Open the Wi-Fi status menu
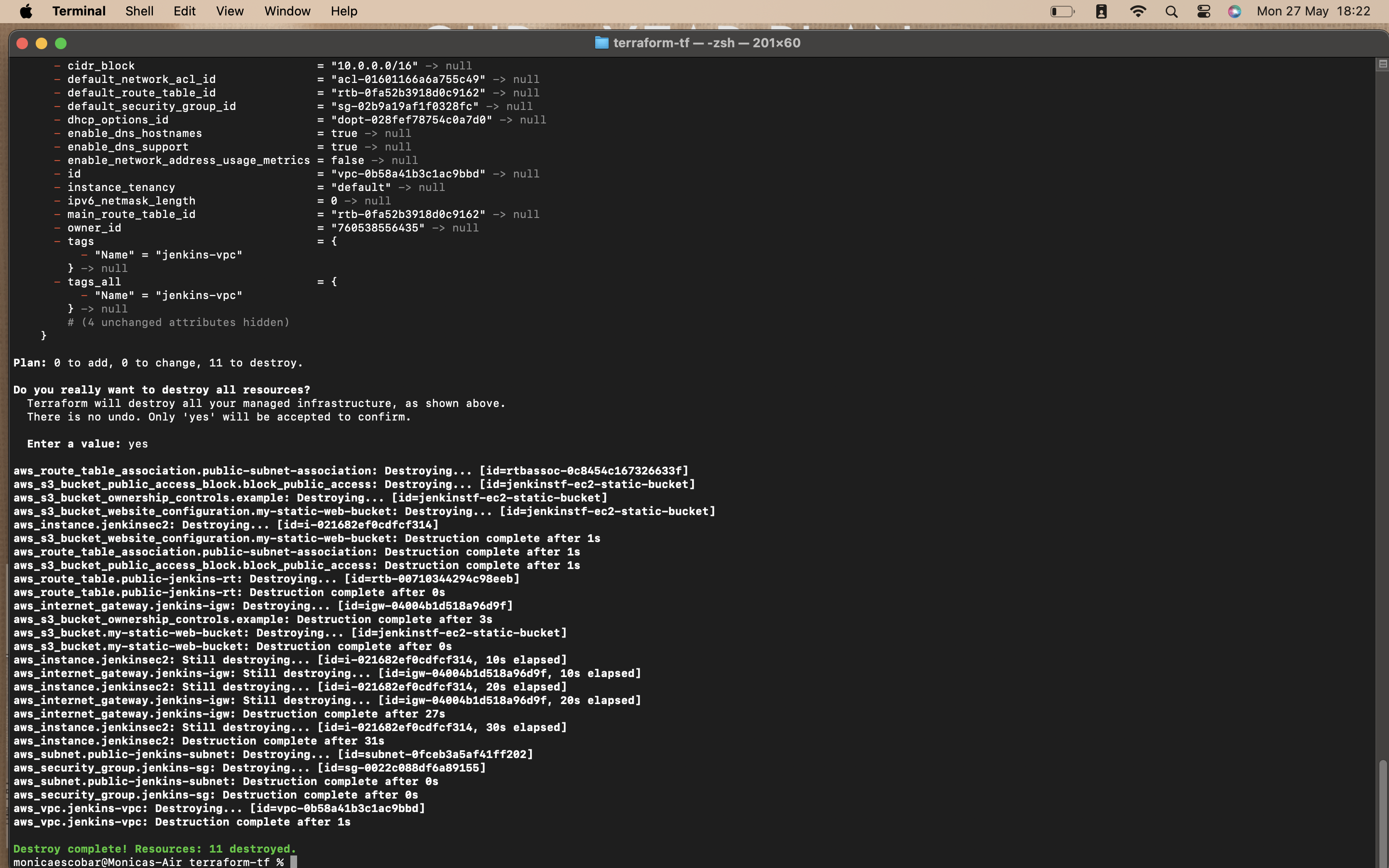Image resolution: width=1389 pixels, height=868 pixels. tap(1138, 11)
